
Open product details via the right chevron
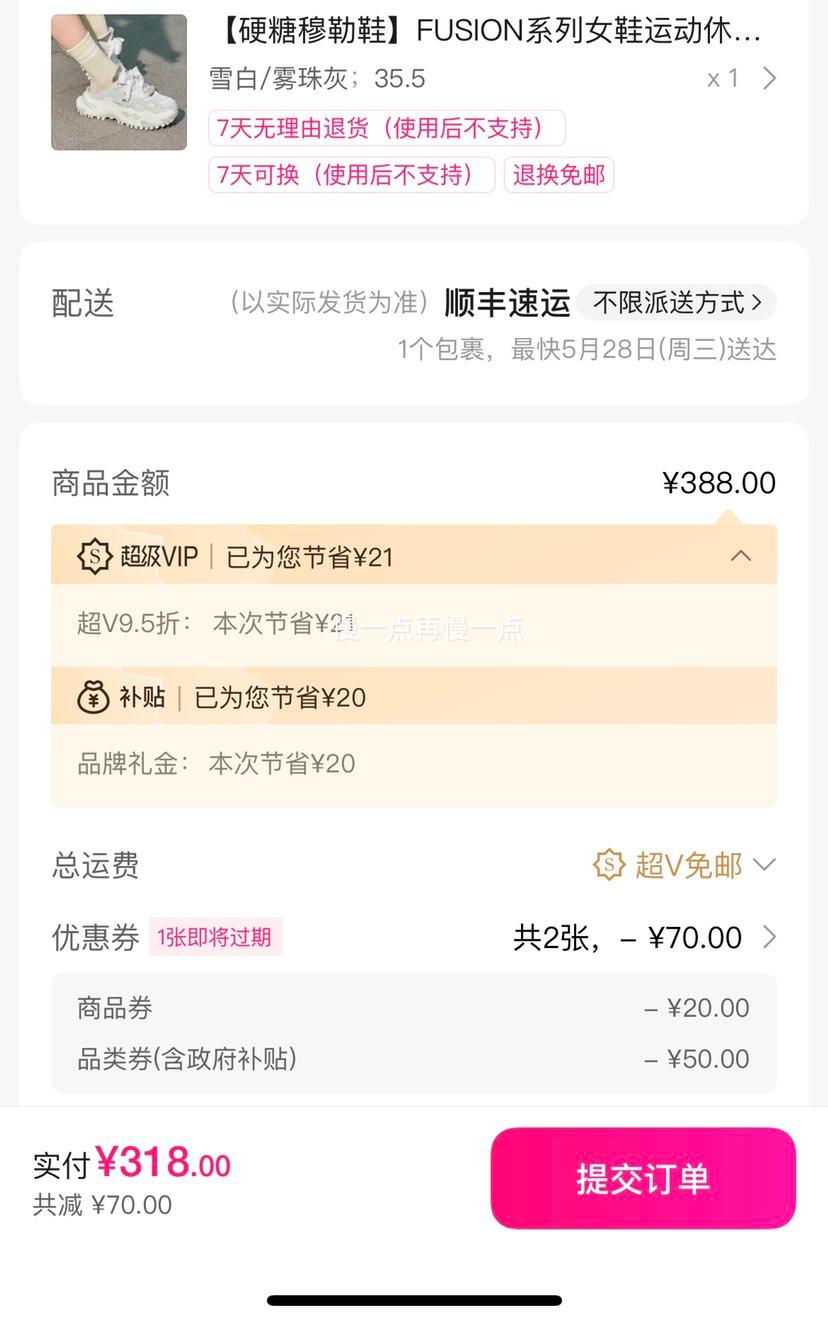point(768,78)
